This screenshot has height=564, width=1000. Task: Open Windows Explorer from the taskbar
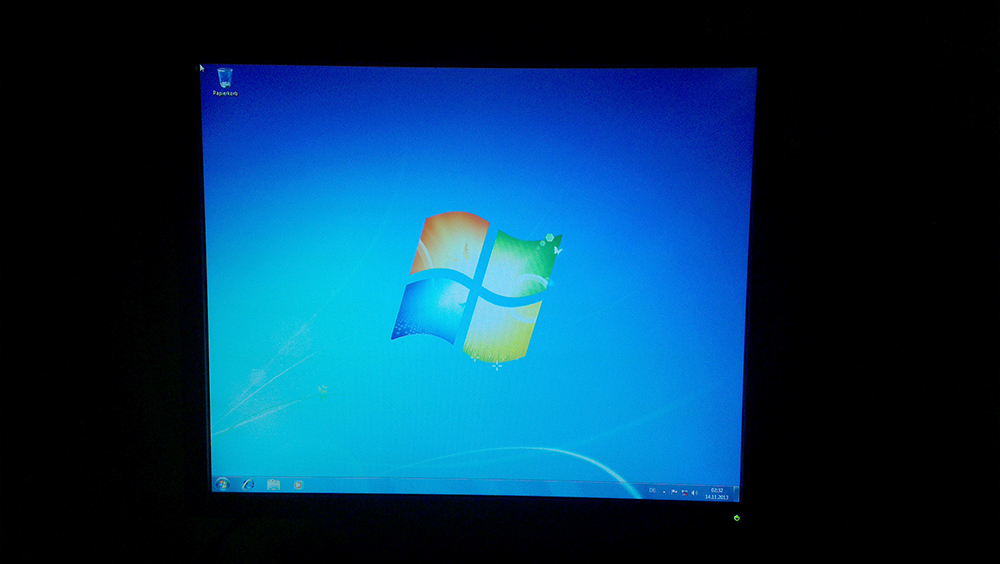(x=274, y=485)
